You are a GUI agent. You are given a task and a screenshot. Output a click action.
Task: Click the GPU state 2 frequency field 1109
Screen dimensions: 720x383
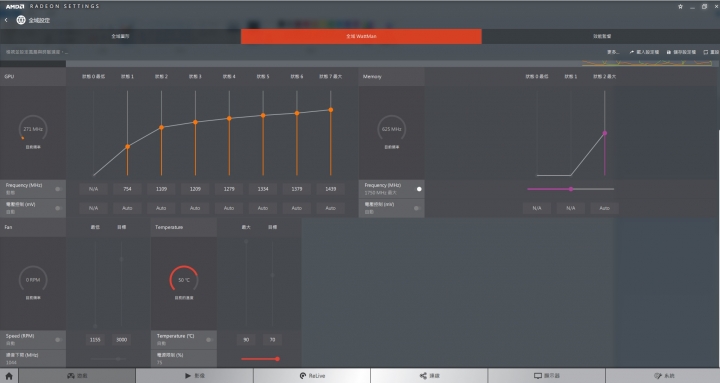(x=161, y=189)
